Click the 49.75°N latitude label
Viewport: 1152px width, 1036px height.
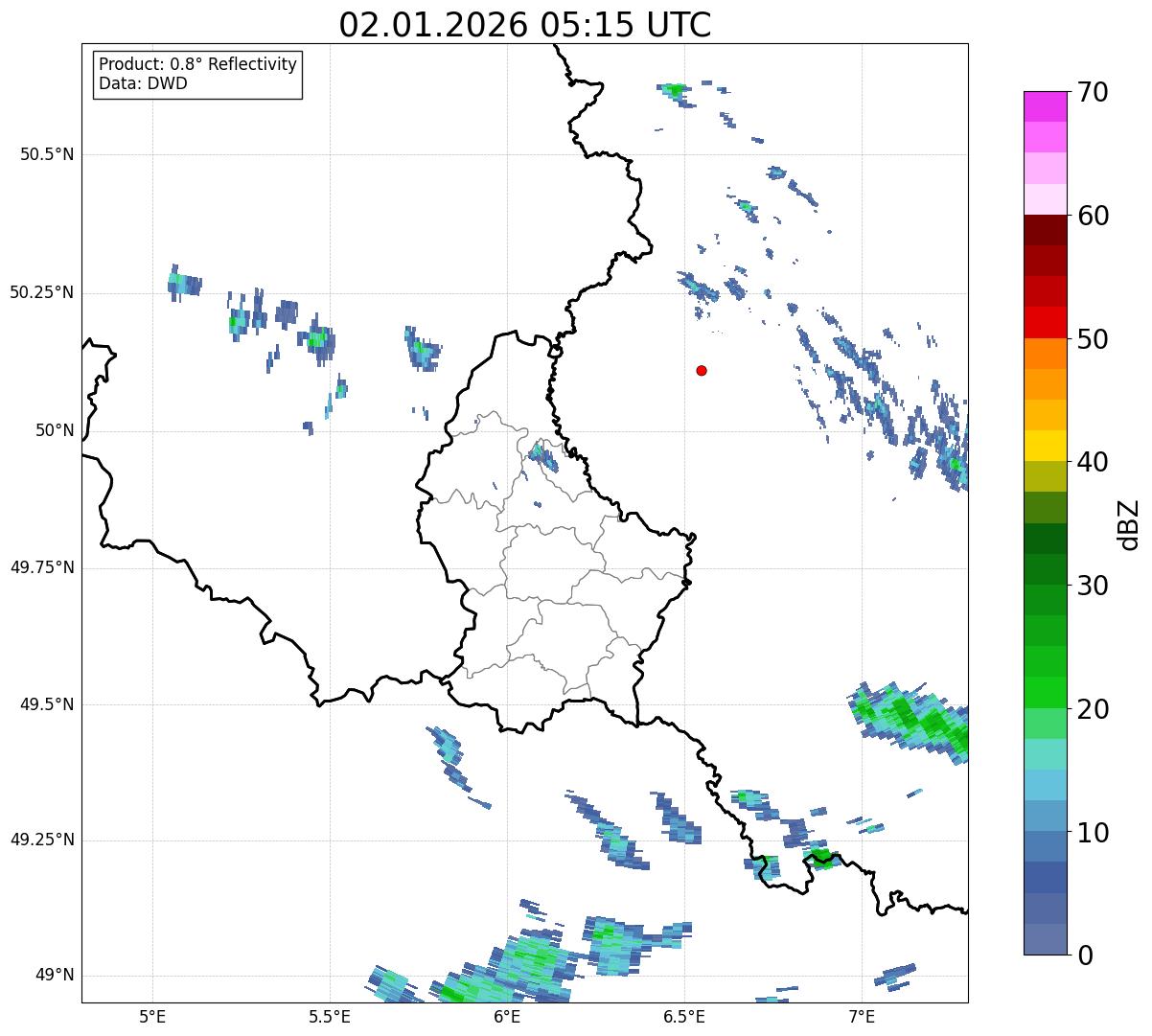click(x=42, y=568)
